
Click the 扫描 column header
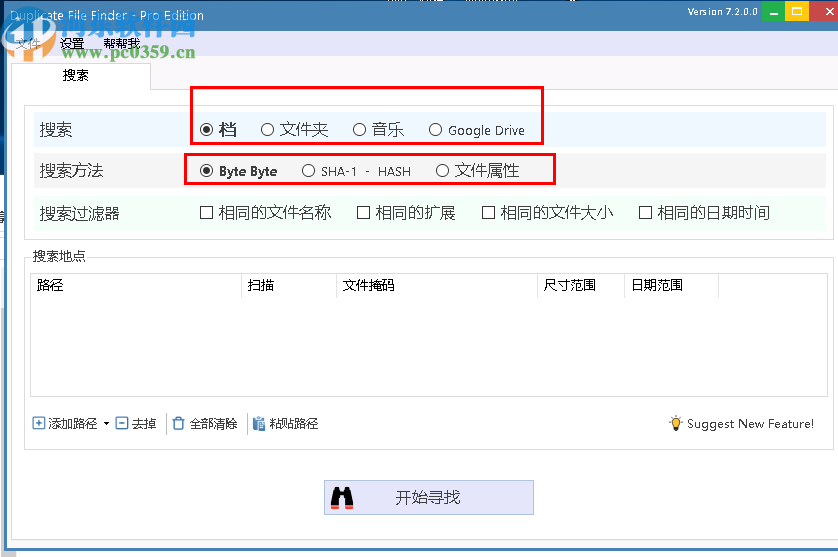click(289, 285)
